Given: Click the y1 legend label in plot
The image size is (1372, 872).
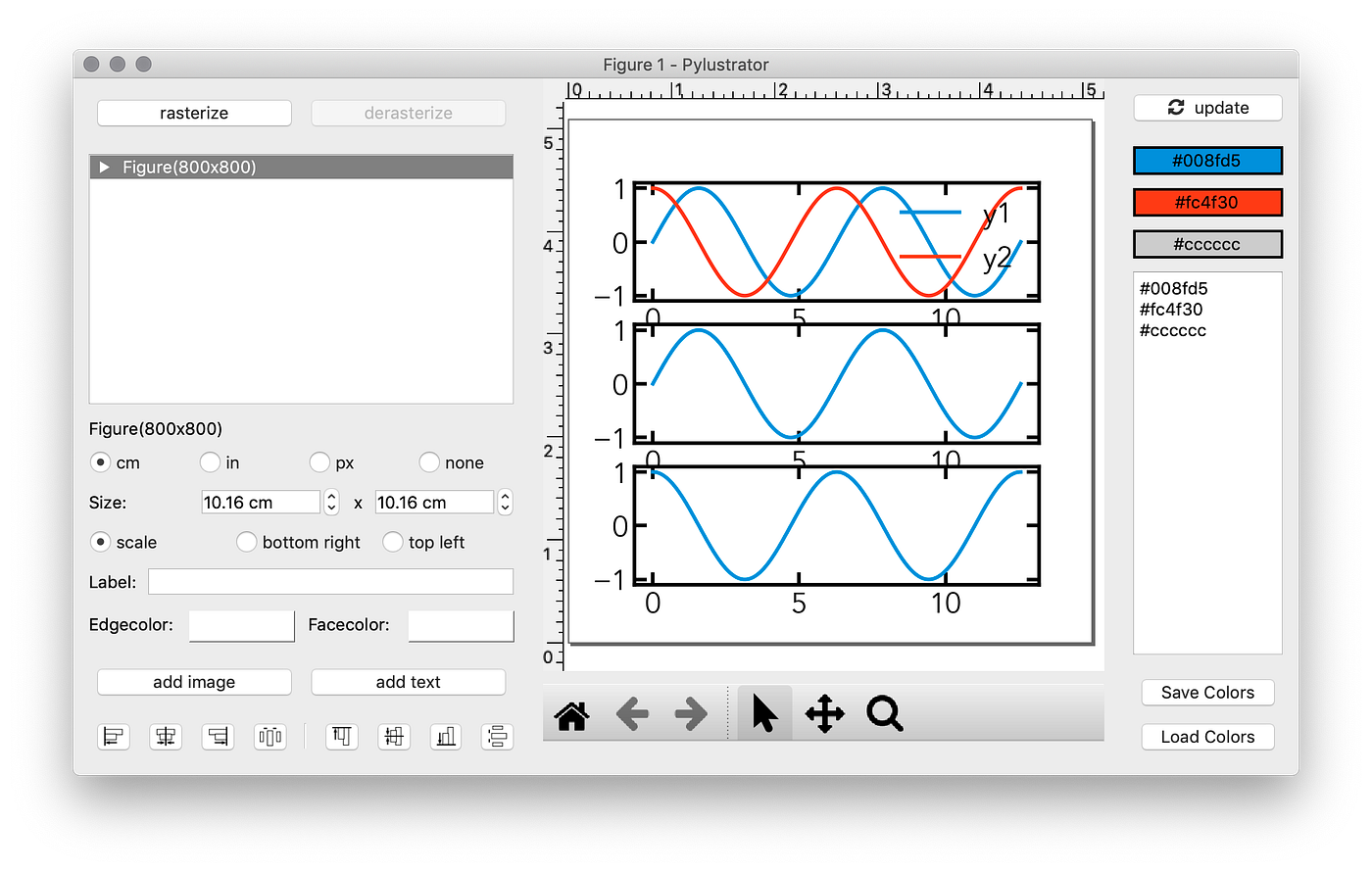Looking at the screenshot, I should point(996,215).
